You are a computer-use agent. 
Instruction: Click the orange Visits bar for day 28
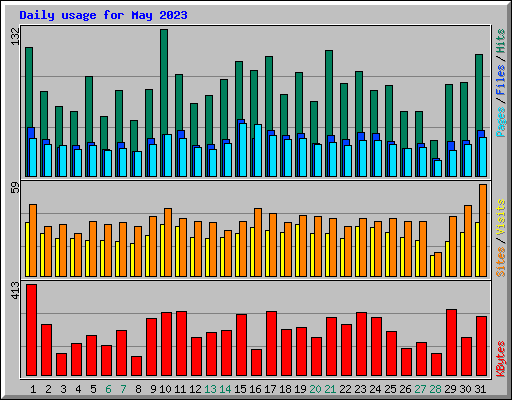[438, 264]
